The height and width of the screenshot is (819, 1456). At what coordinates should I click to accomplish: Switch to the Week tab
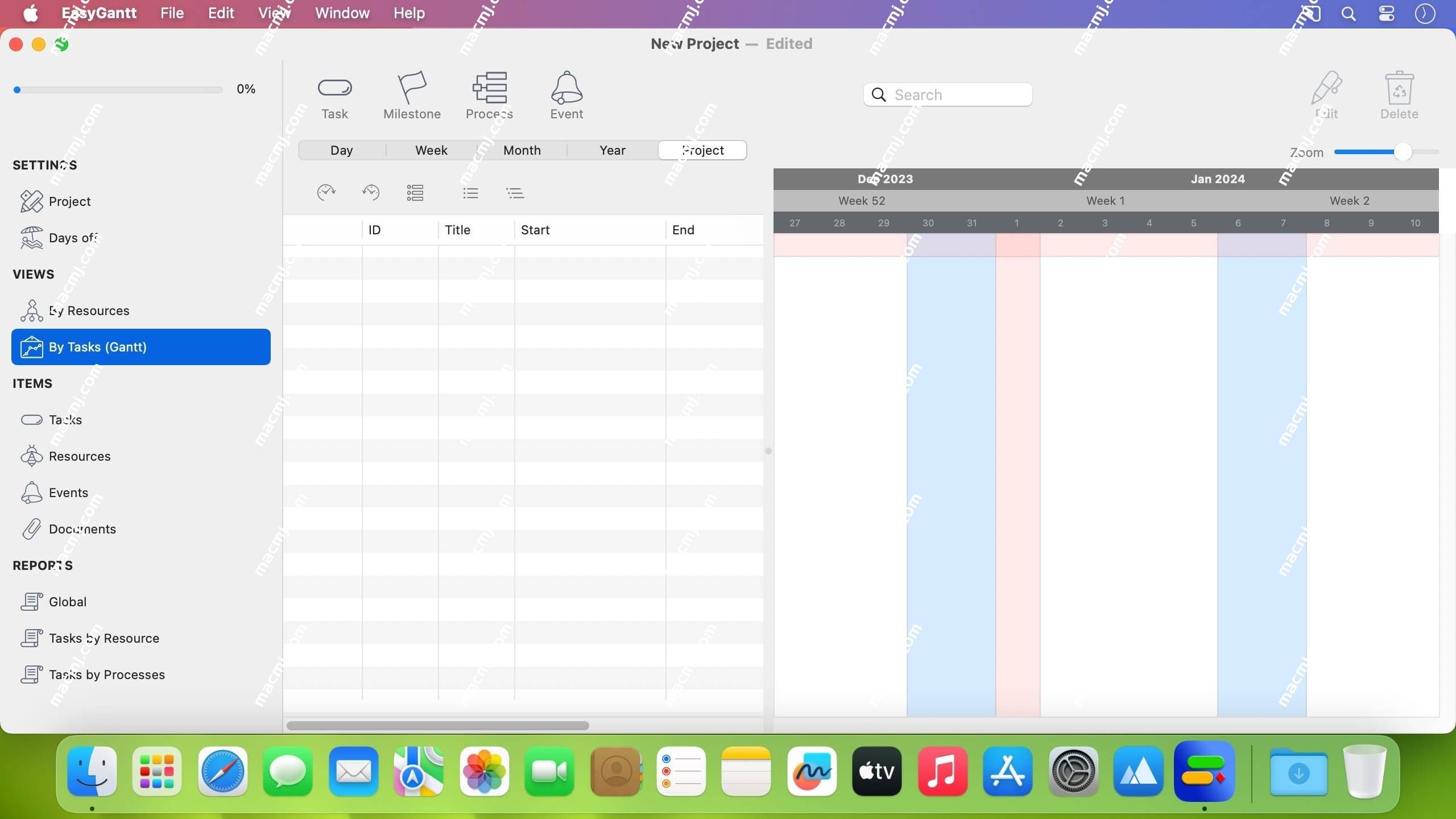point(431,150)
